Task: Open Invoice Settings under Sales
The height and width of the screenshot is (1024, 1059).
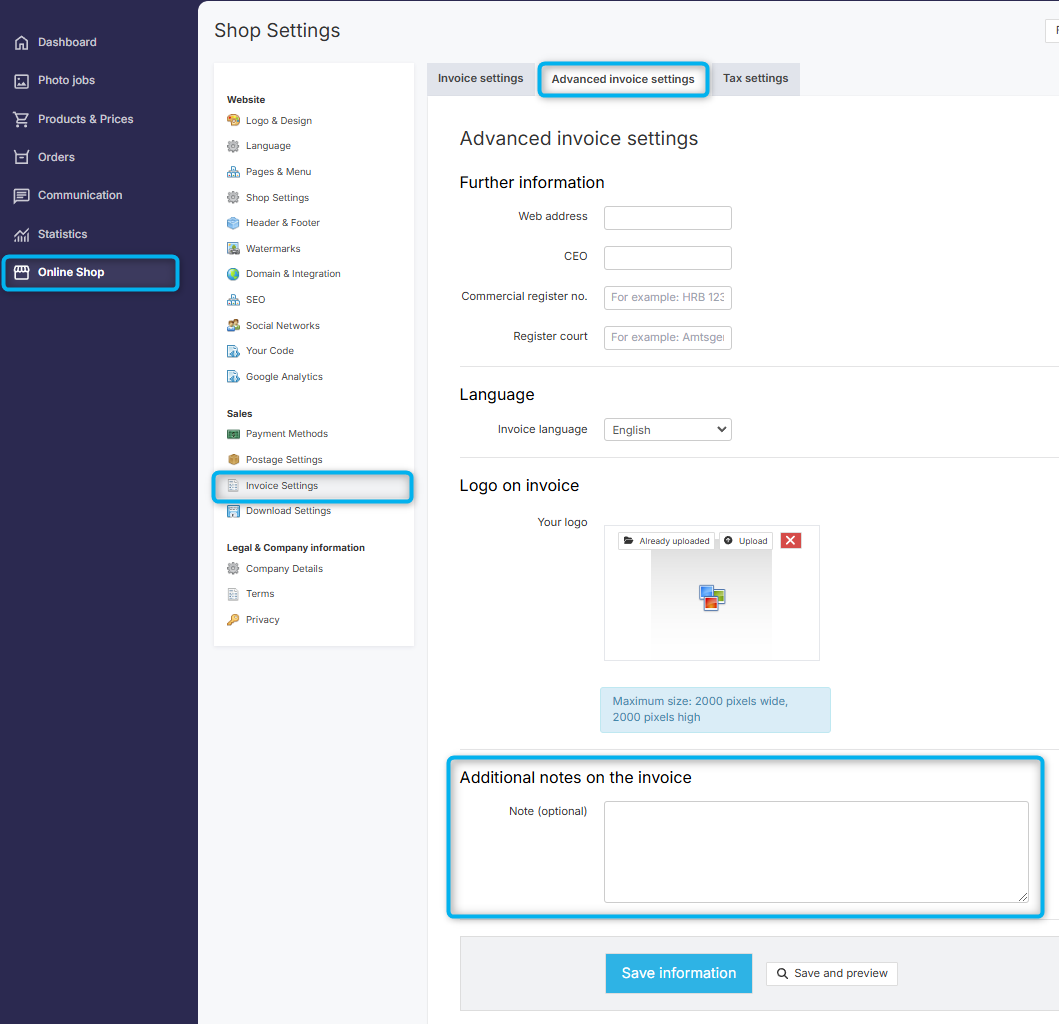Action: tap(282, 486)
